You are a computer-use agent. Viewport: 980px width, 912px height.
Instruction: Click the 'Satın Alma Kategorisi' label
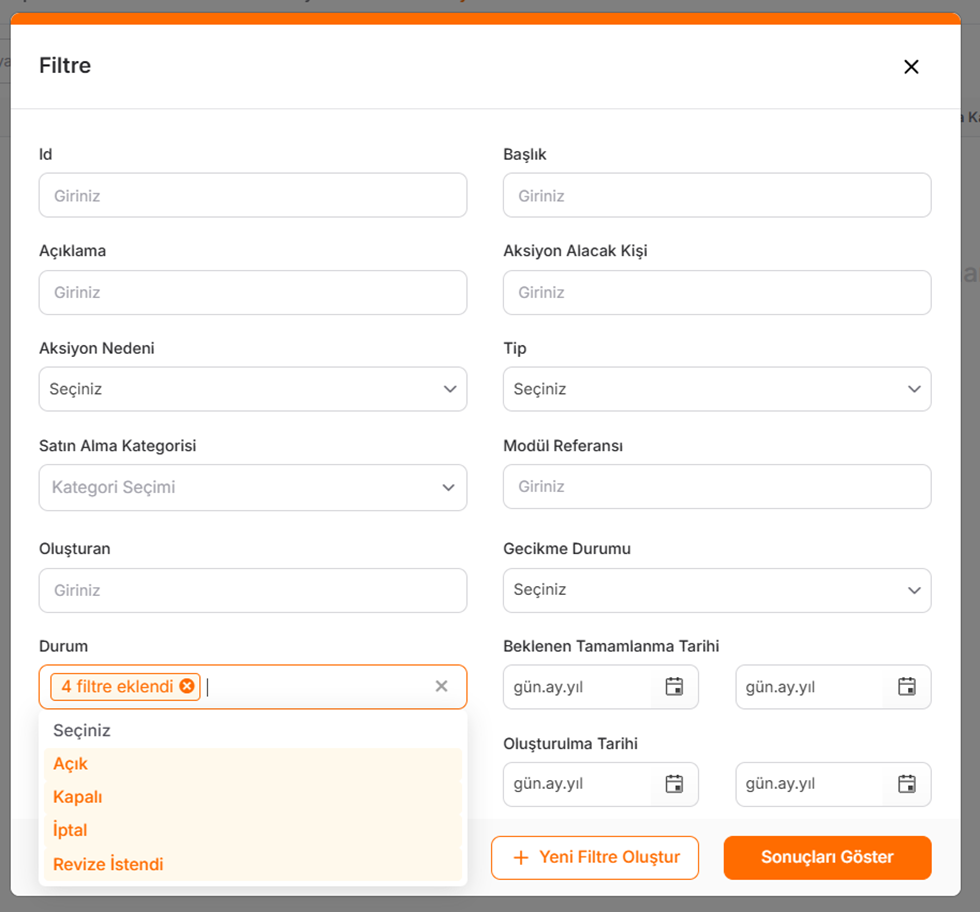point(118,446)
